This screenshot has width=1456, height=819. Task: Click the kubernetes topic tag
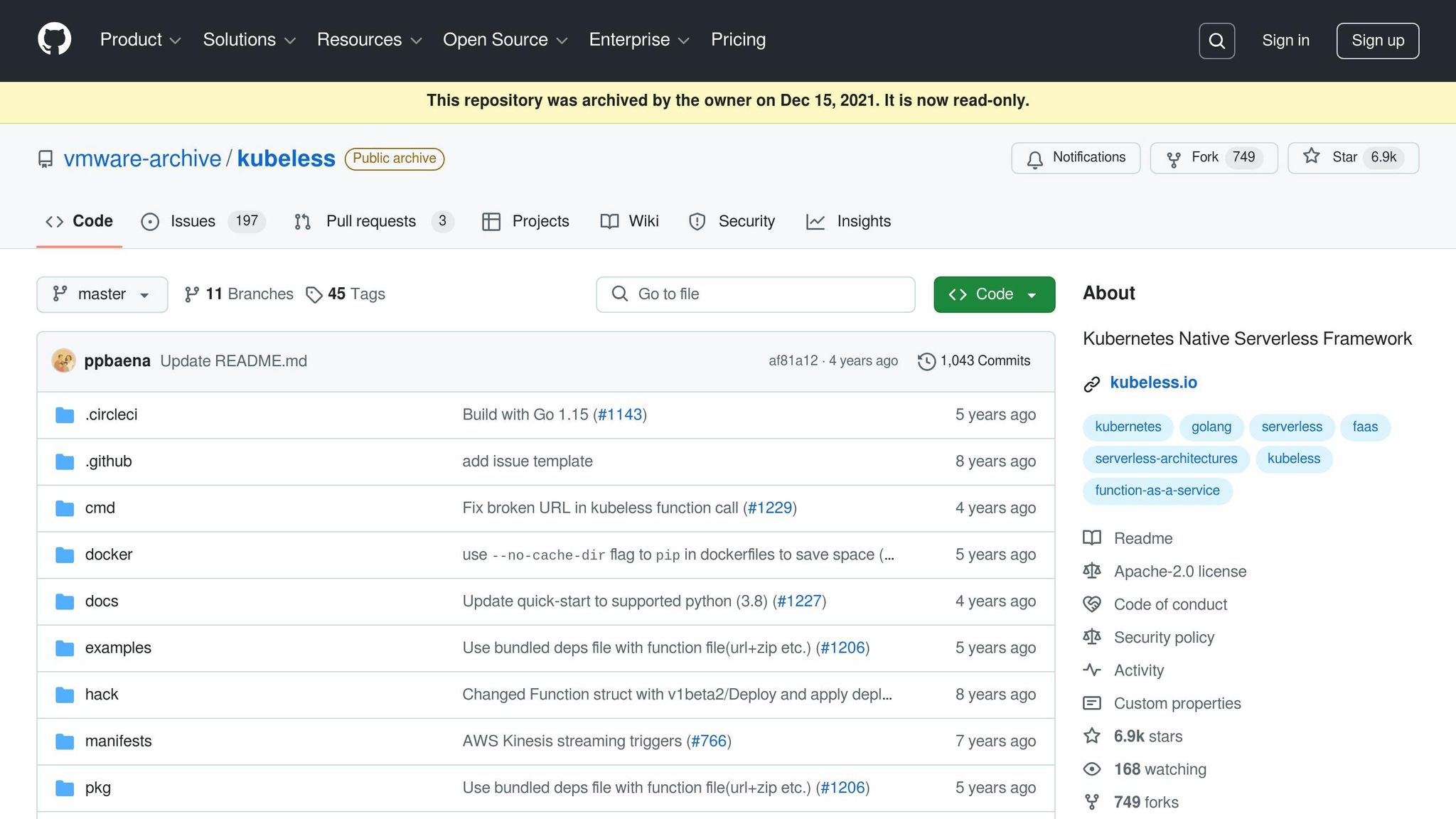click(1128, 427)
